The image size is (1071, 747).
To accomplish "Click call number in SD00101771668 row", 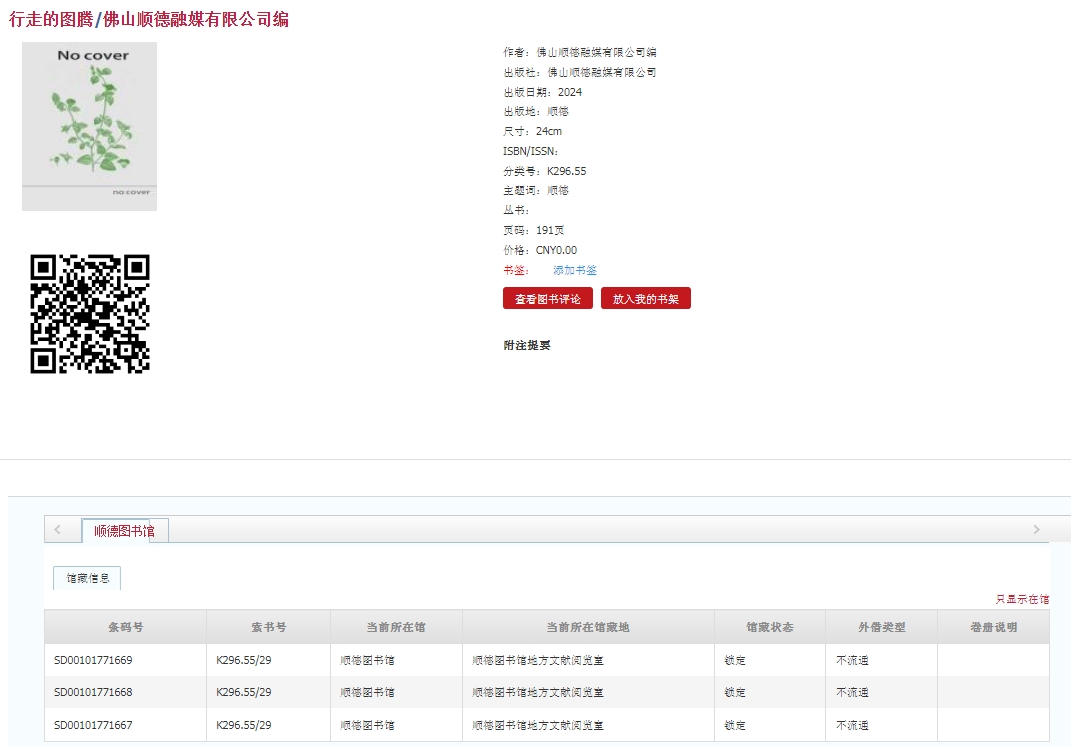I will (244, 692).
